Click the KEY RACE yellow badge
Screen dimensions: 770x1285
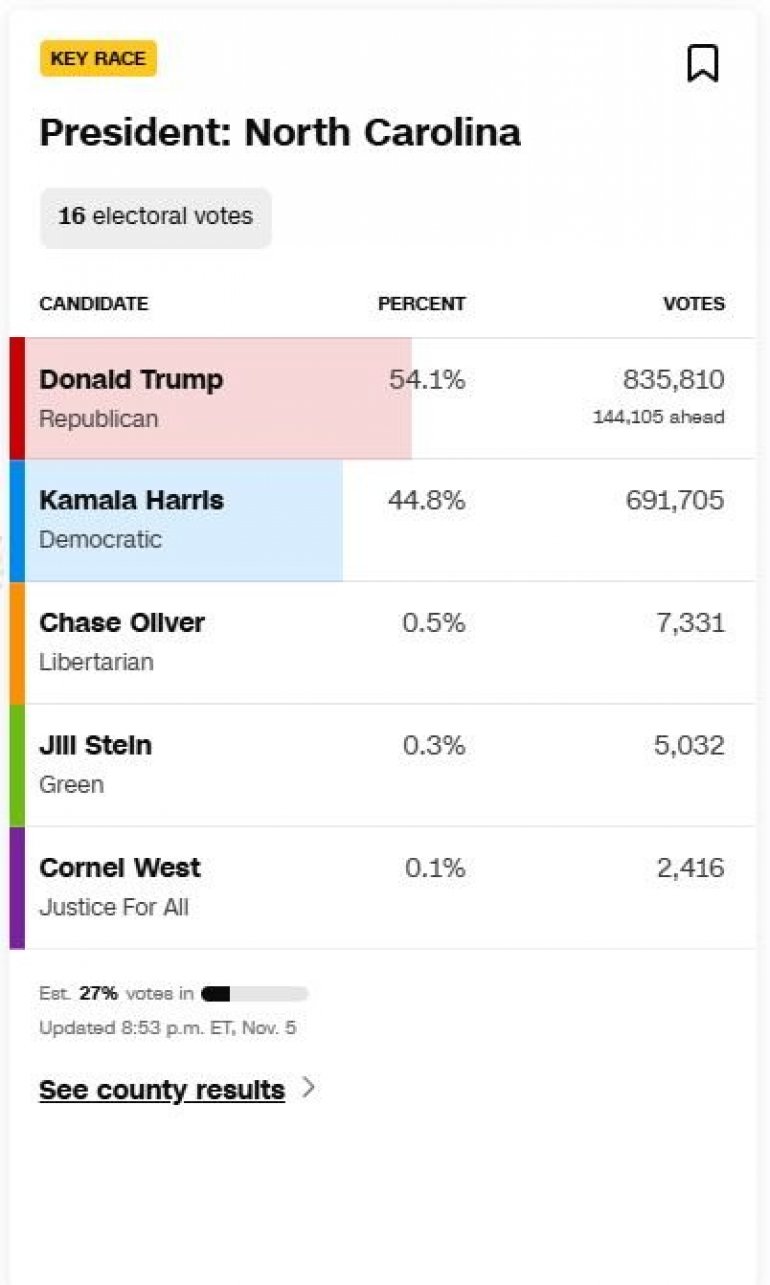tap(98, 59)
